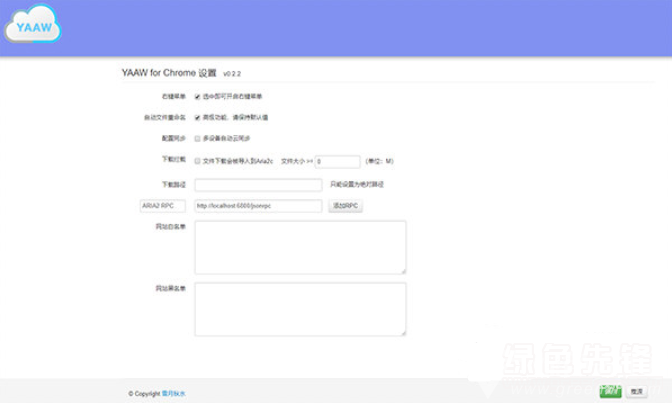This screenshot has width=672, height=403.
Task: Click the 'YAAW for Chrome' settings heading
Action: 169,73
